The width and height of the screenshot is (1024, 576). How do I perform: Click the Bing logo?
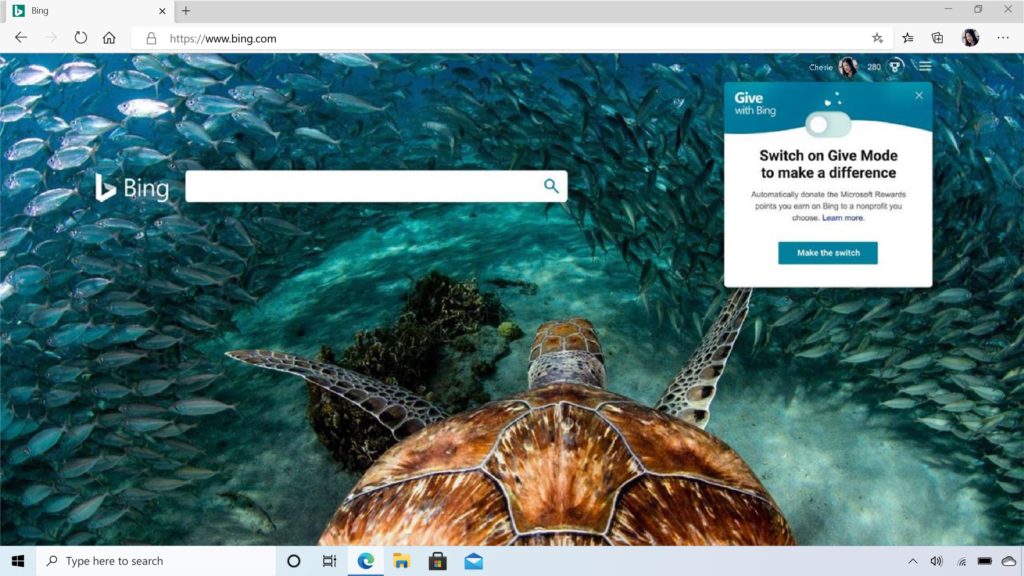click(133, 186)
